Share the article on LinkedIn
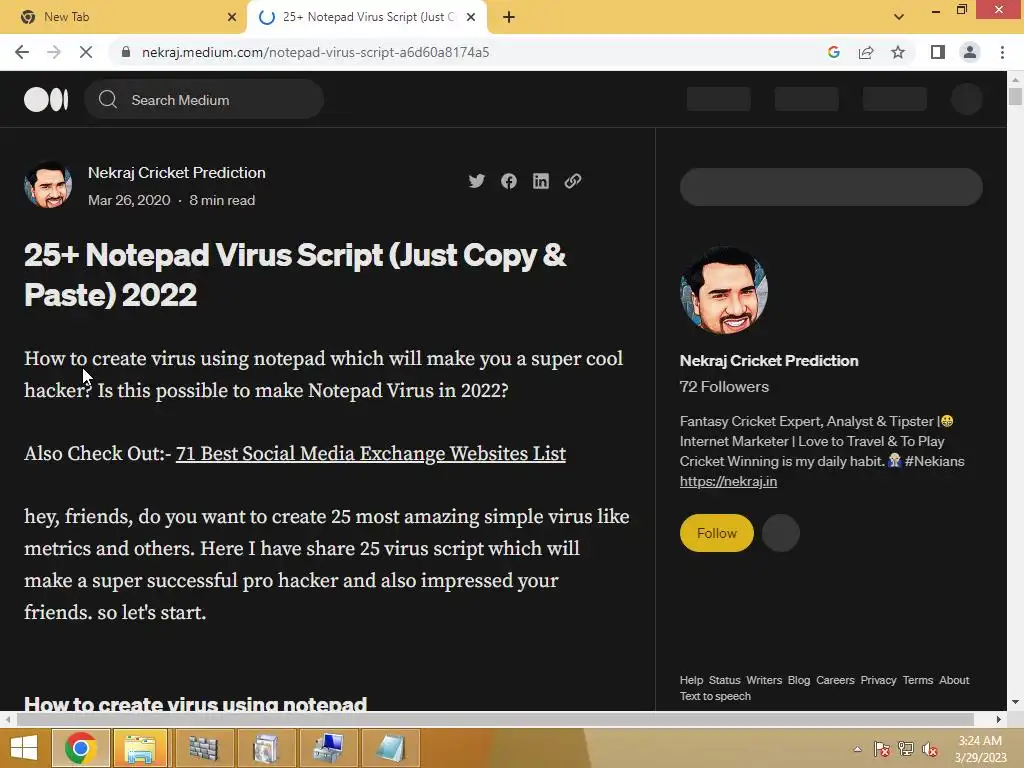Screen dimensions: 1024x768 541,181
